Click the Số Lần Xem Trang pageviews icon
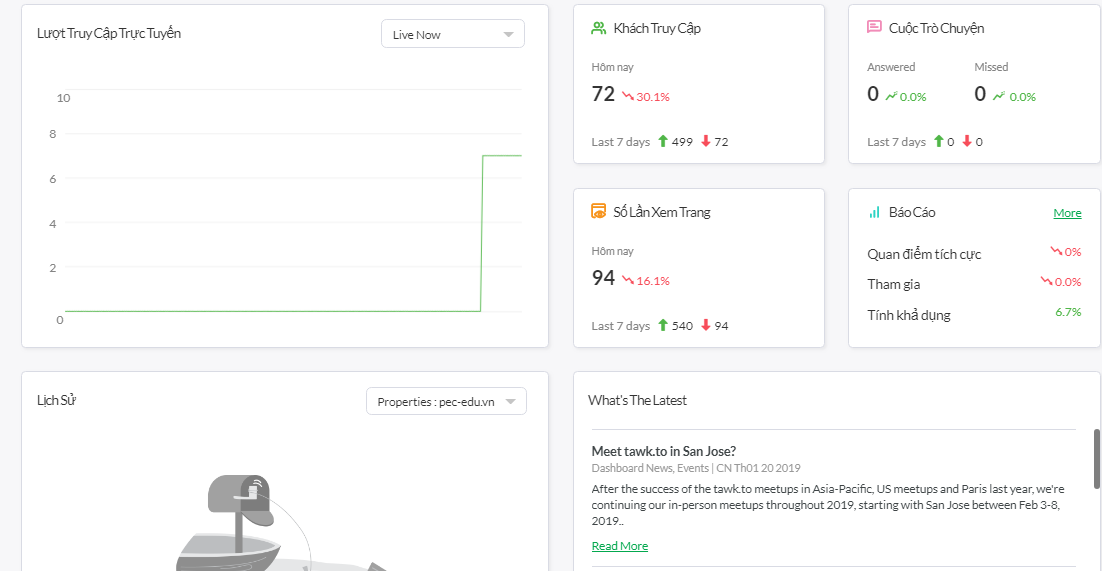The height and width of the screenshot is (571, 1102). pyautogui.click(x=599, y=211)
